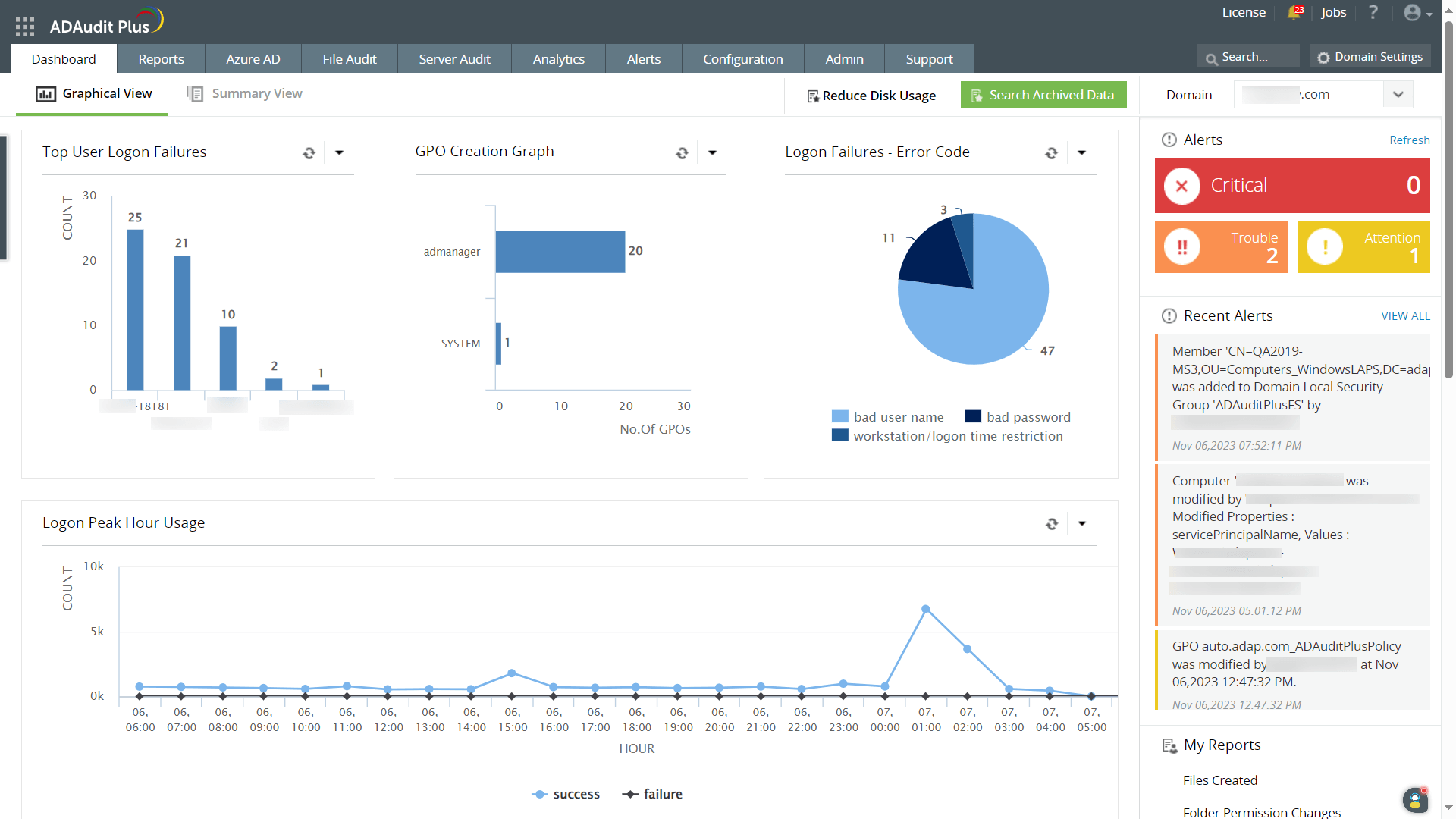Toggle the 'bad user name' legend entry

point(898,417)
